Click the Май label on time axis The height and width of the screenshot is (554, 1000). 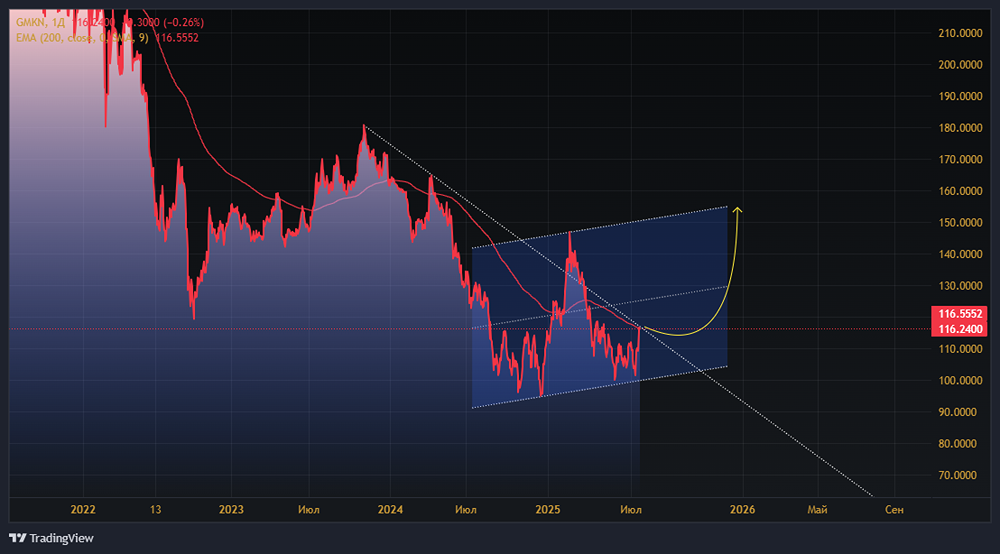(x=817, y=509)
